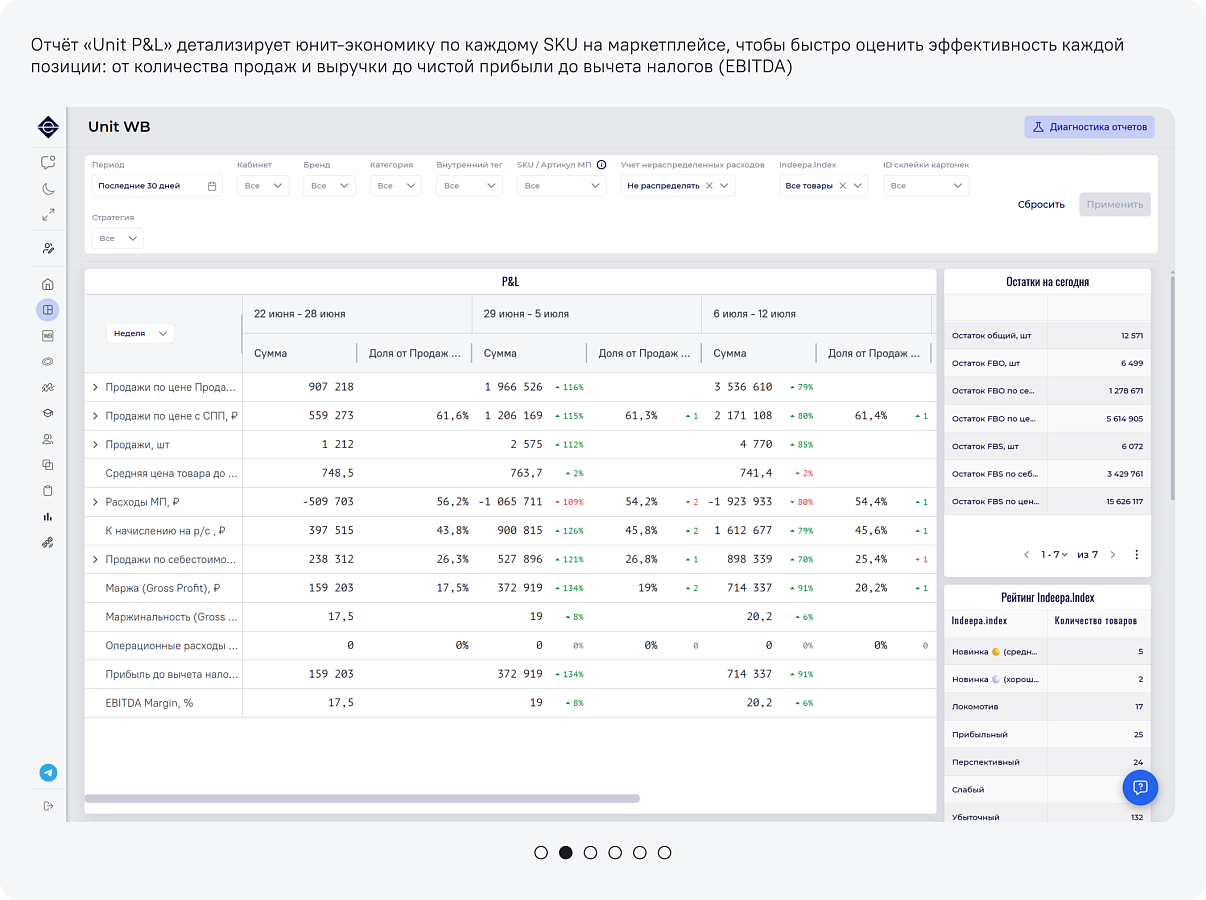Expand the 'Продажи по цене с СПП, ₽' row

click(x=95, y=416)
